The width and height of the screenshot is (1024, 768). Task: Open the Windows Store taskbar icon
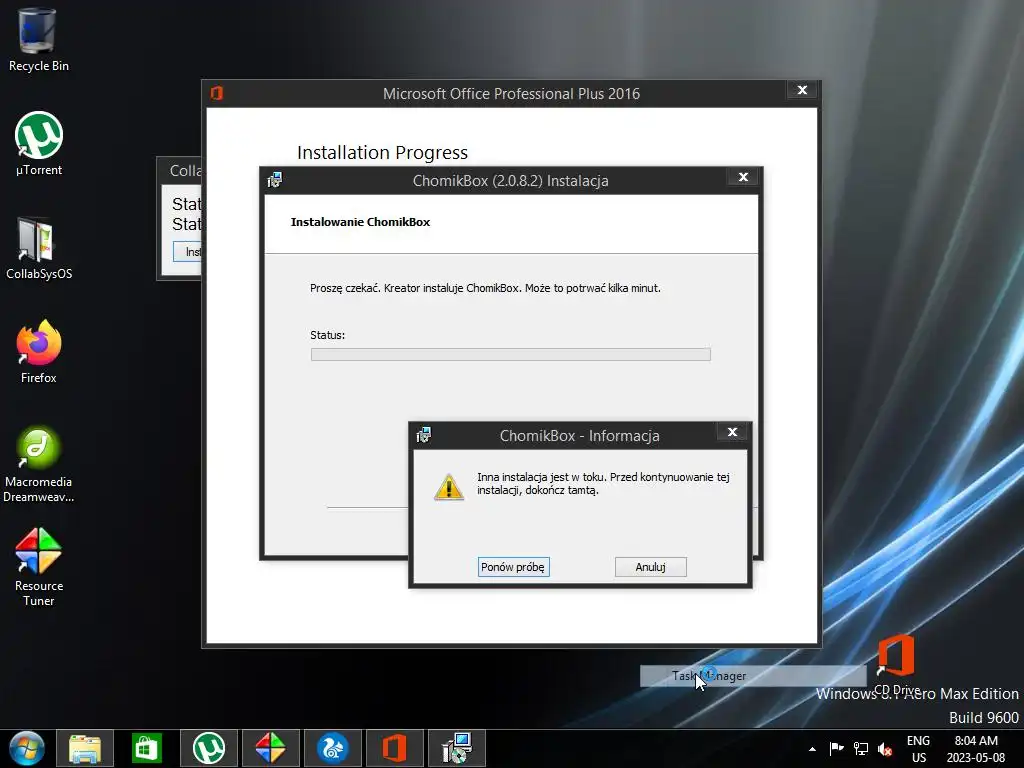tap(146, 748)
